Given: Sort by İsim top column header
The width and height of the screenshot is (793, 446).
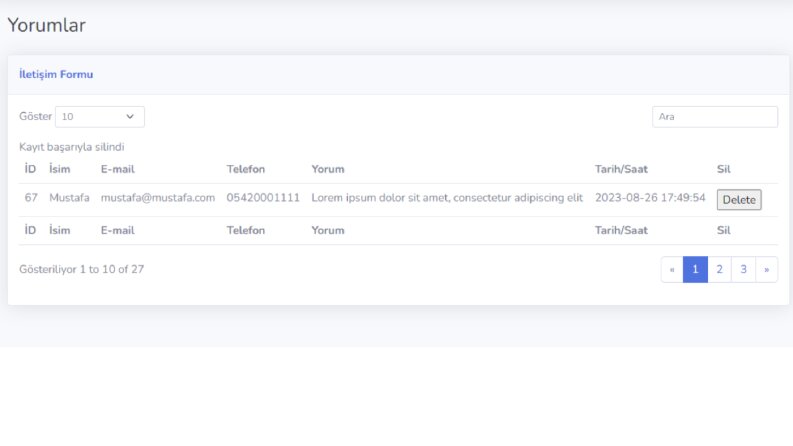Looking at the screenshot, I should (x=60, y=169).
